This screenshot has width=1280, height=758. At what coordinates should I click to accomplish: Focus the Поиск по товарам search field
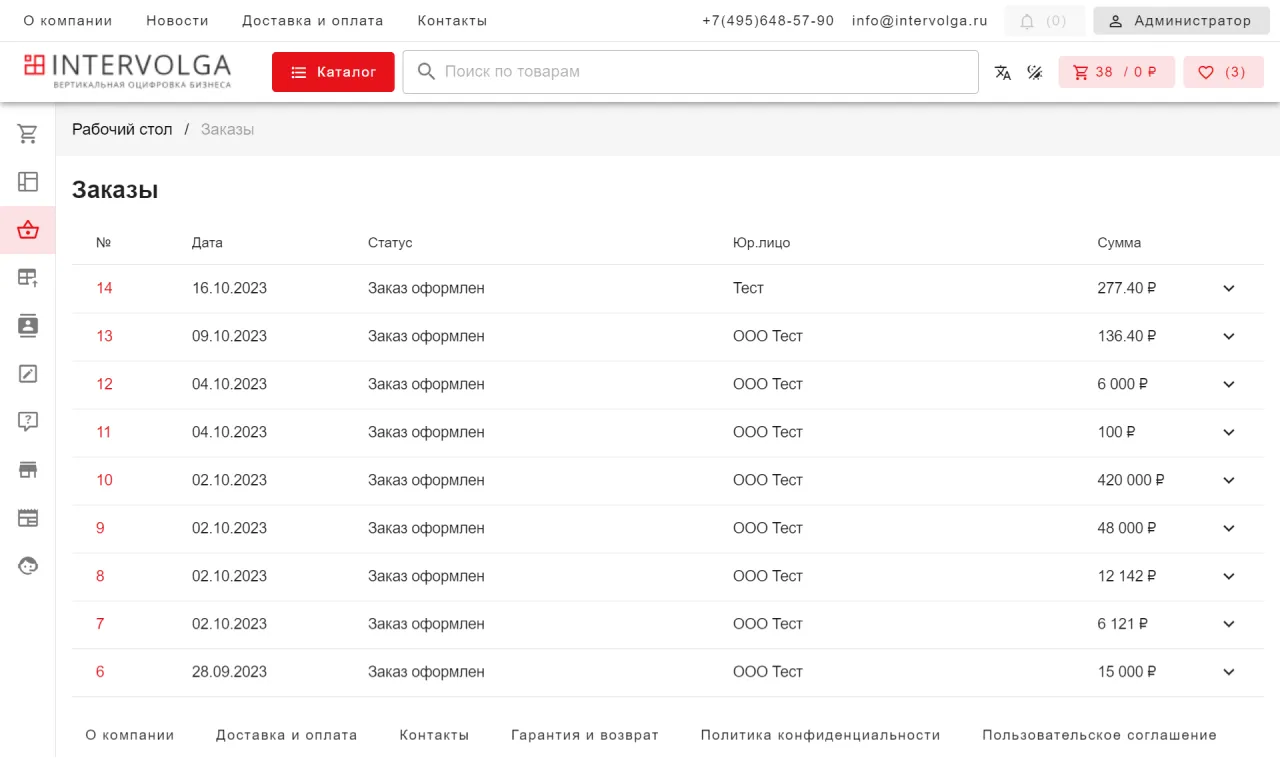click(690, 72)
